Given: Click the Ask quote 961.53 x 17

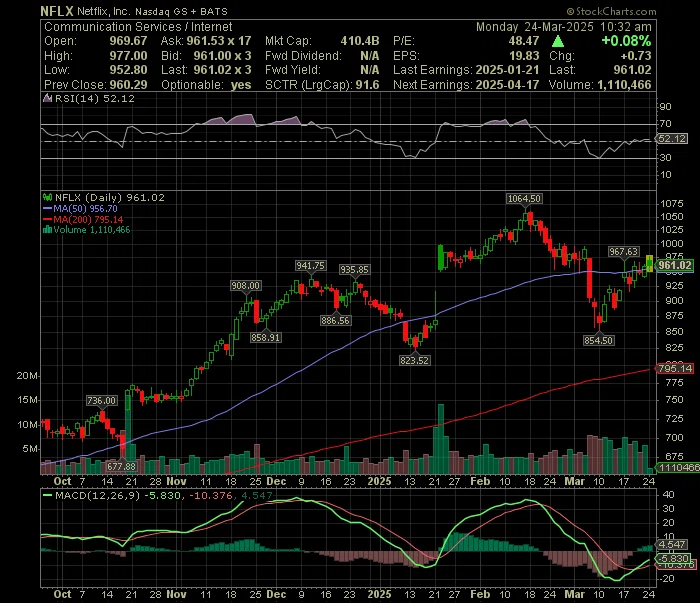Looking at the screenshot, I should pyautogui.click(x=219, y=41).
